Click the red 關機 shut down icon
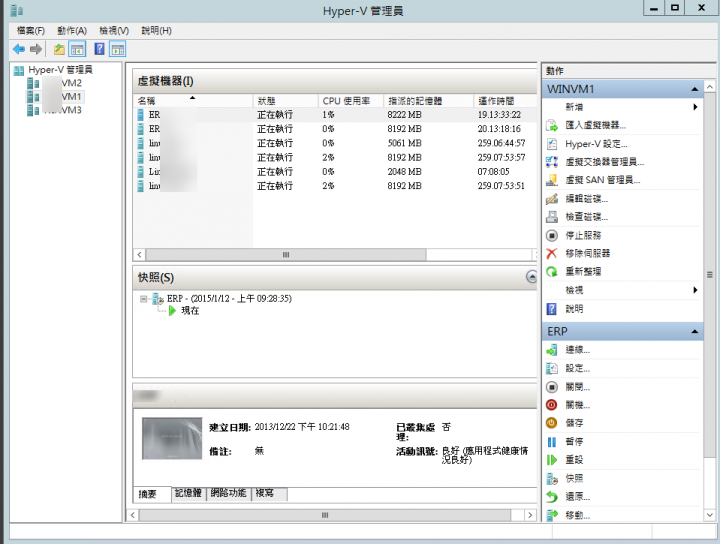This screenshot has height=544, width=720. (551, 405)
